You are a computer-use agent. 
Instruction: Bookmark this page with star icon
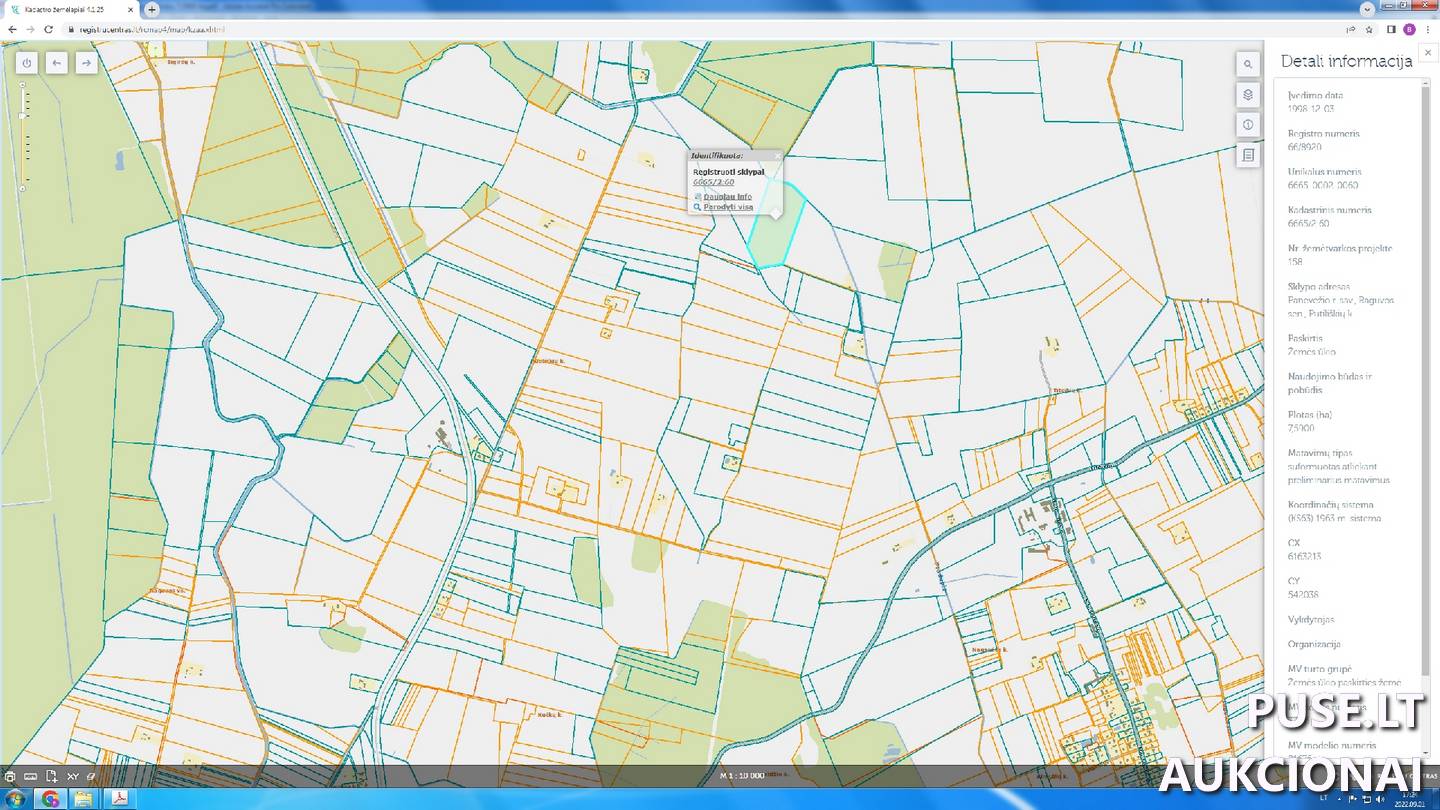pos(1369,29)
